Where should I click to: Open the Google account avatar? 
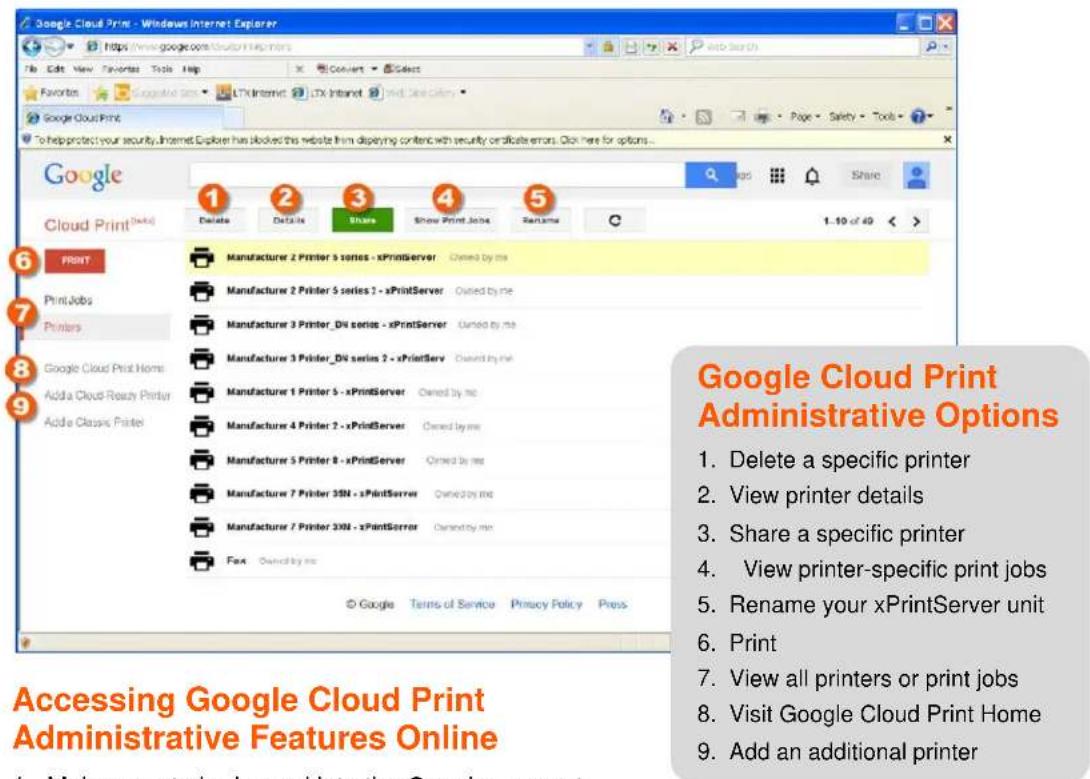916,176
